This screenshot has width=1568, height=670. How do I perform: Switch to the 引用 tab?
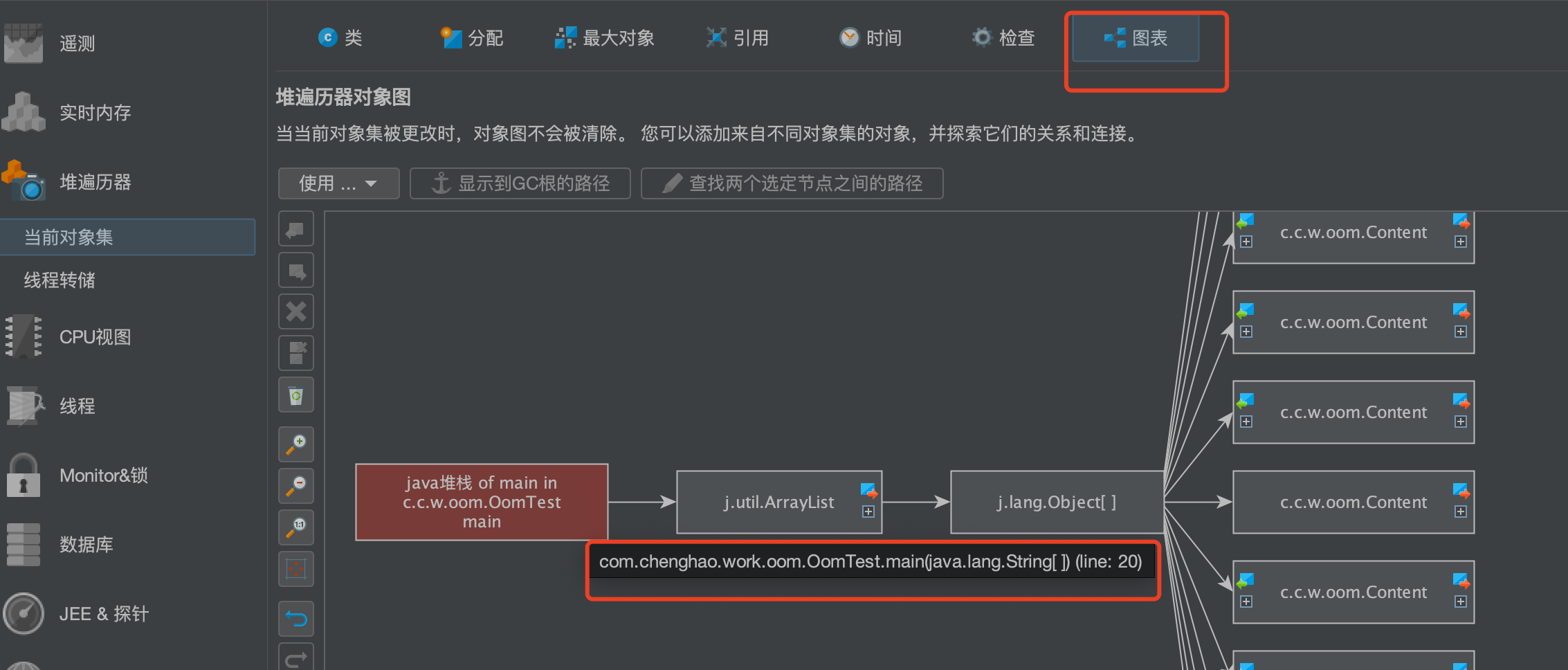[738, 38]
